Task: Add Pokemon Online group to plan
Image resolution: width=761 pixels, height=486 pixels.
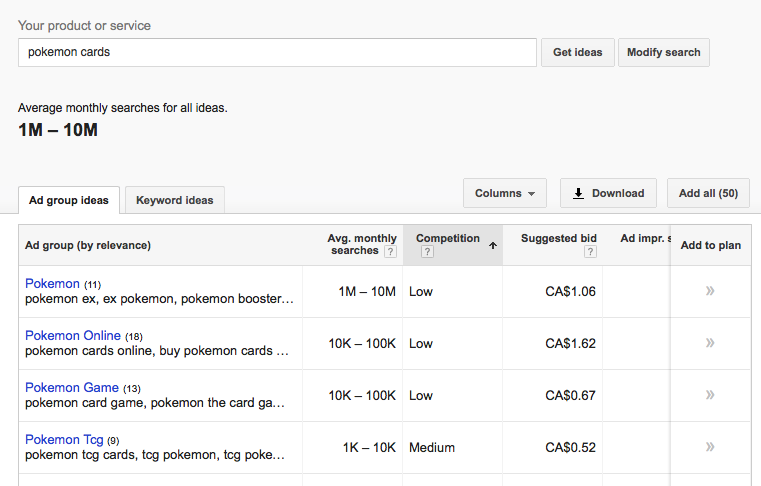Action: click(x=710, y=343)
